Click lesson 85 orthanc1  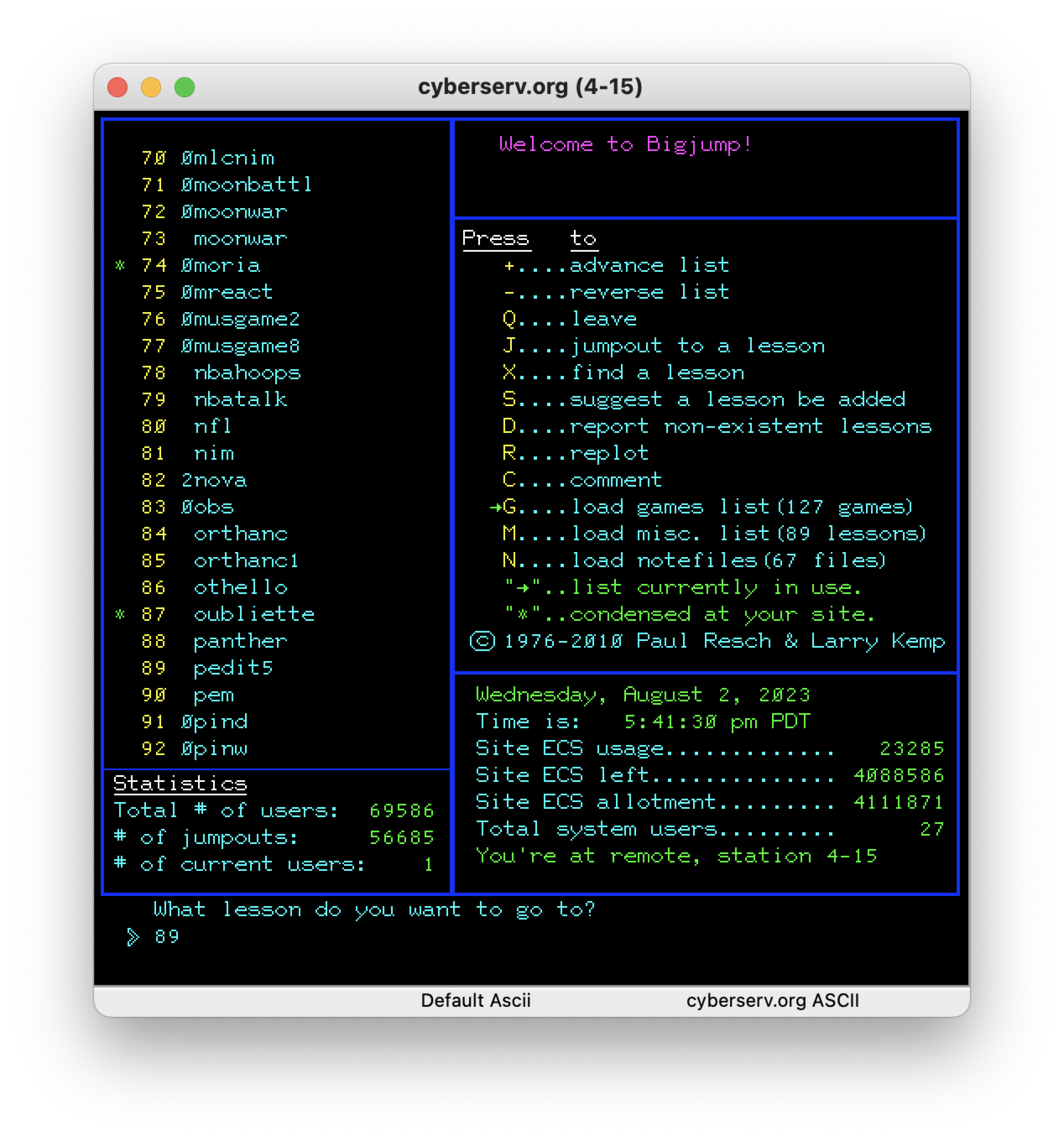tap(221, 560)
